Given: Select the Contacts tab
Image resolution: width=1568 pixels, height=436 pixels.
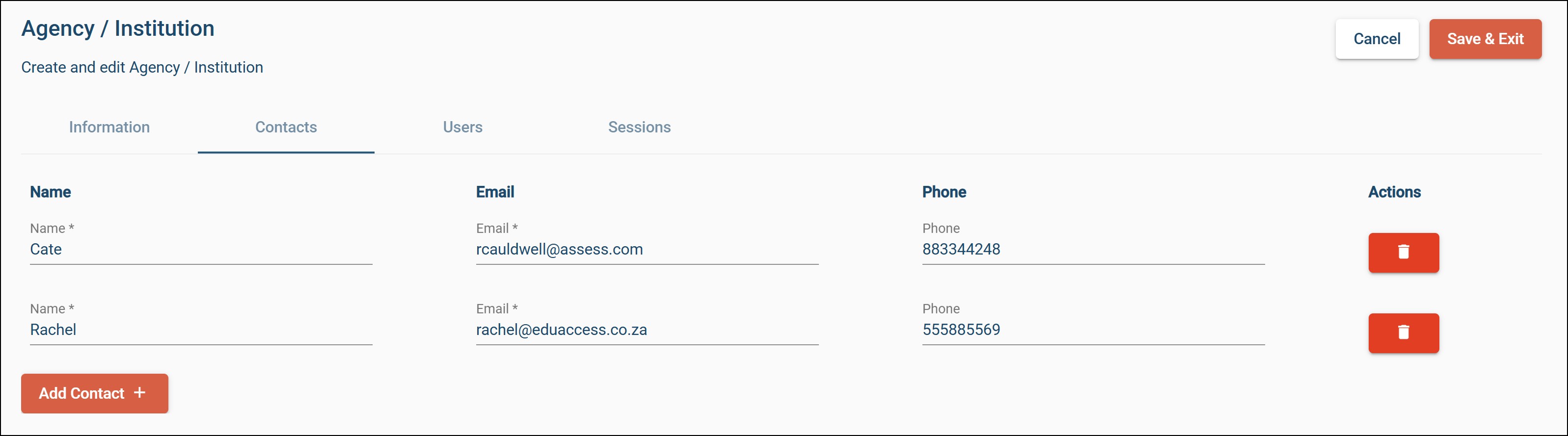Looking at the screenshot, I should tap(286, 127).
